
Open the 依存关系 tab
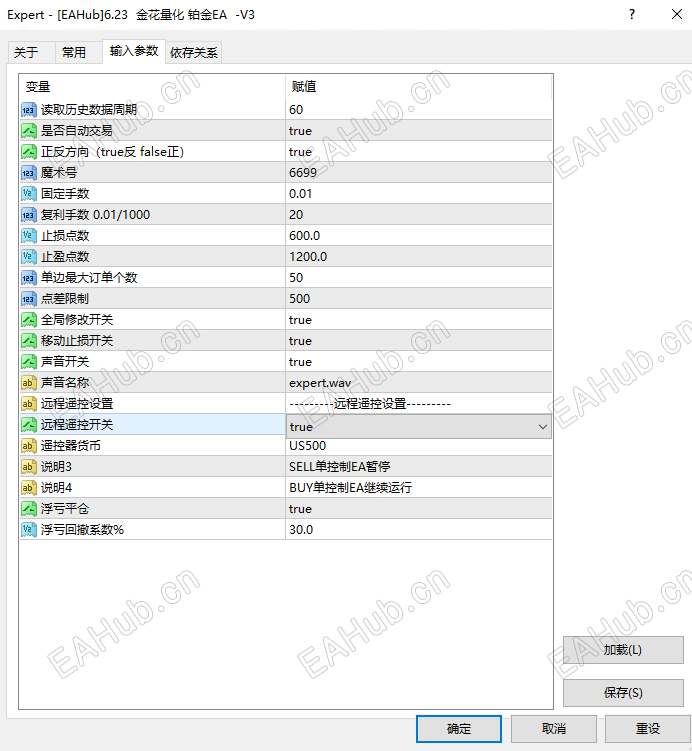click(x=193, y=52)
